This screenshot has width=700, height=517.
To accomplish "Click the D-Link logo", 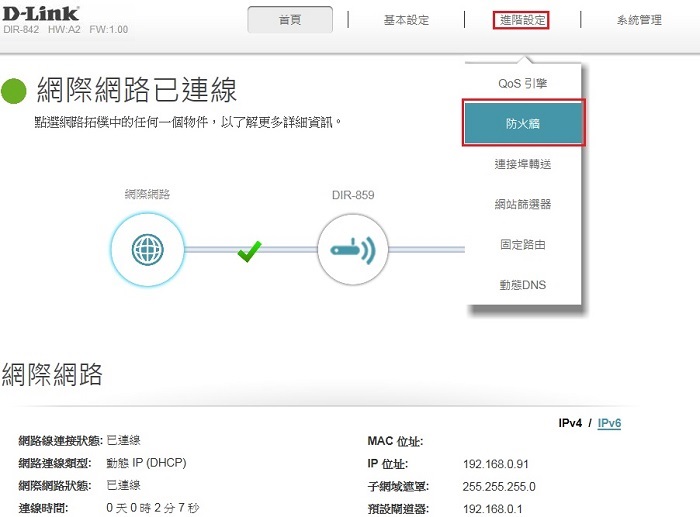I will [x=41, y=14].
